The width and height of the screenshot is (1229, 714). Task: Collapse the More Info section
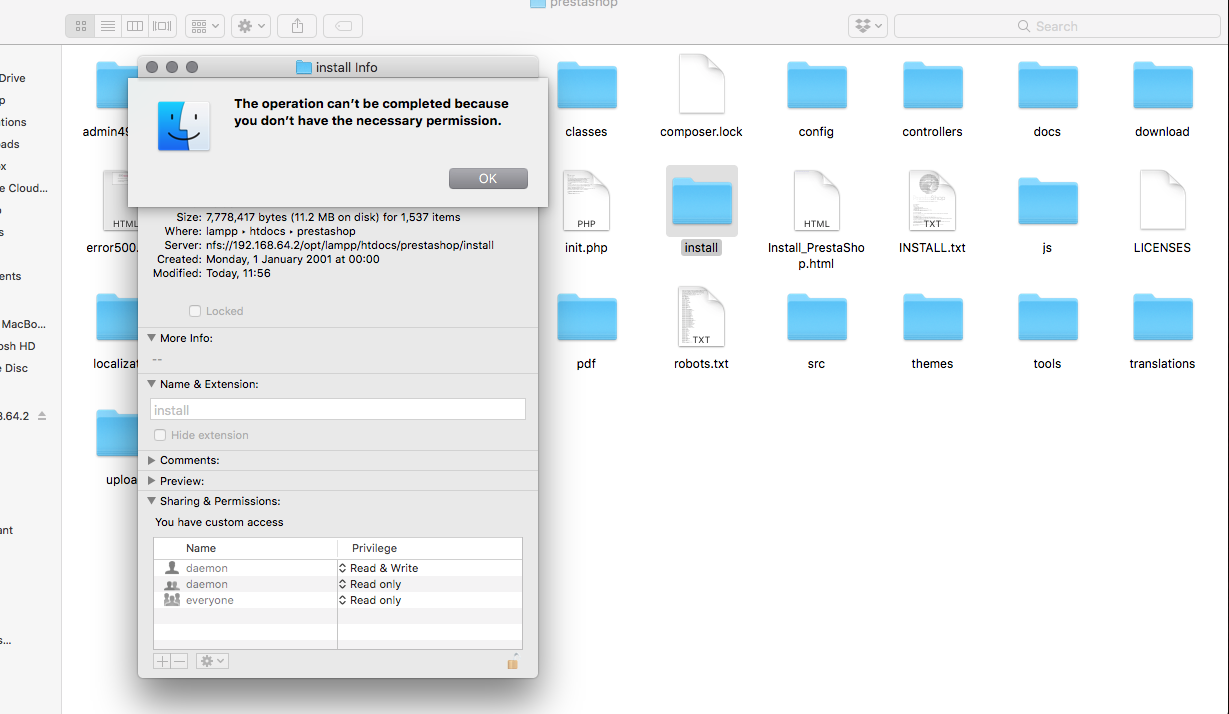click(x=152, y=338)
